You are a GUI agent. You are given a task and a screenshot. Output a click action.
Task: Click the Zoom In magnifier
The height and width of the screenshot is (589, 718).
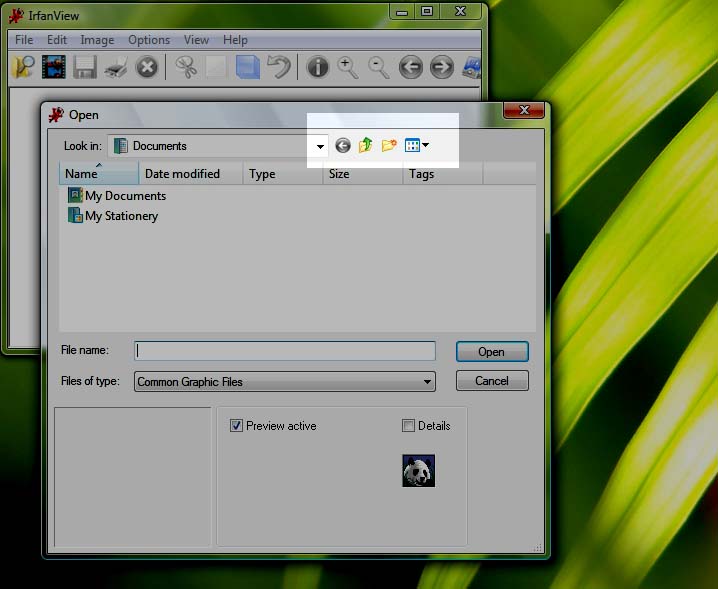coord(347,67)
